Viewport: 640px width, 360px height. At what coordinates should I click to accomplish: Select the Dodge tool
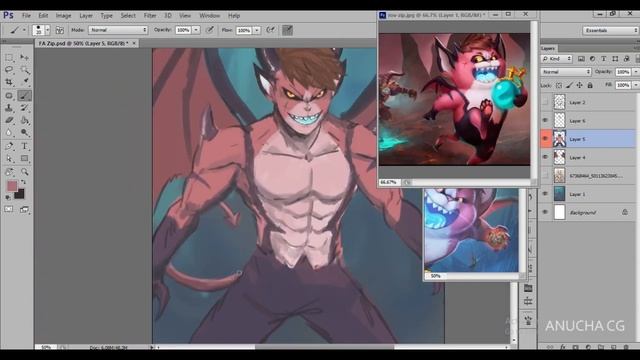(x=24, y=133)
